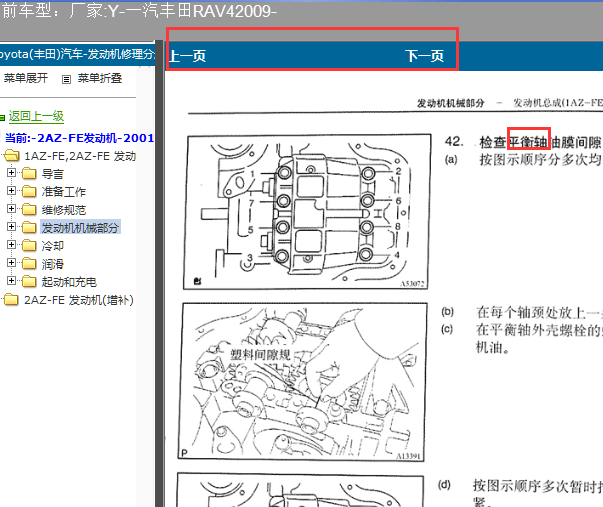Go to next page 下一页
This screenshot has width=603, height=507.
(425, 56)
